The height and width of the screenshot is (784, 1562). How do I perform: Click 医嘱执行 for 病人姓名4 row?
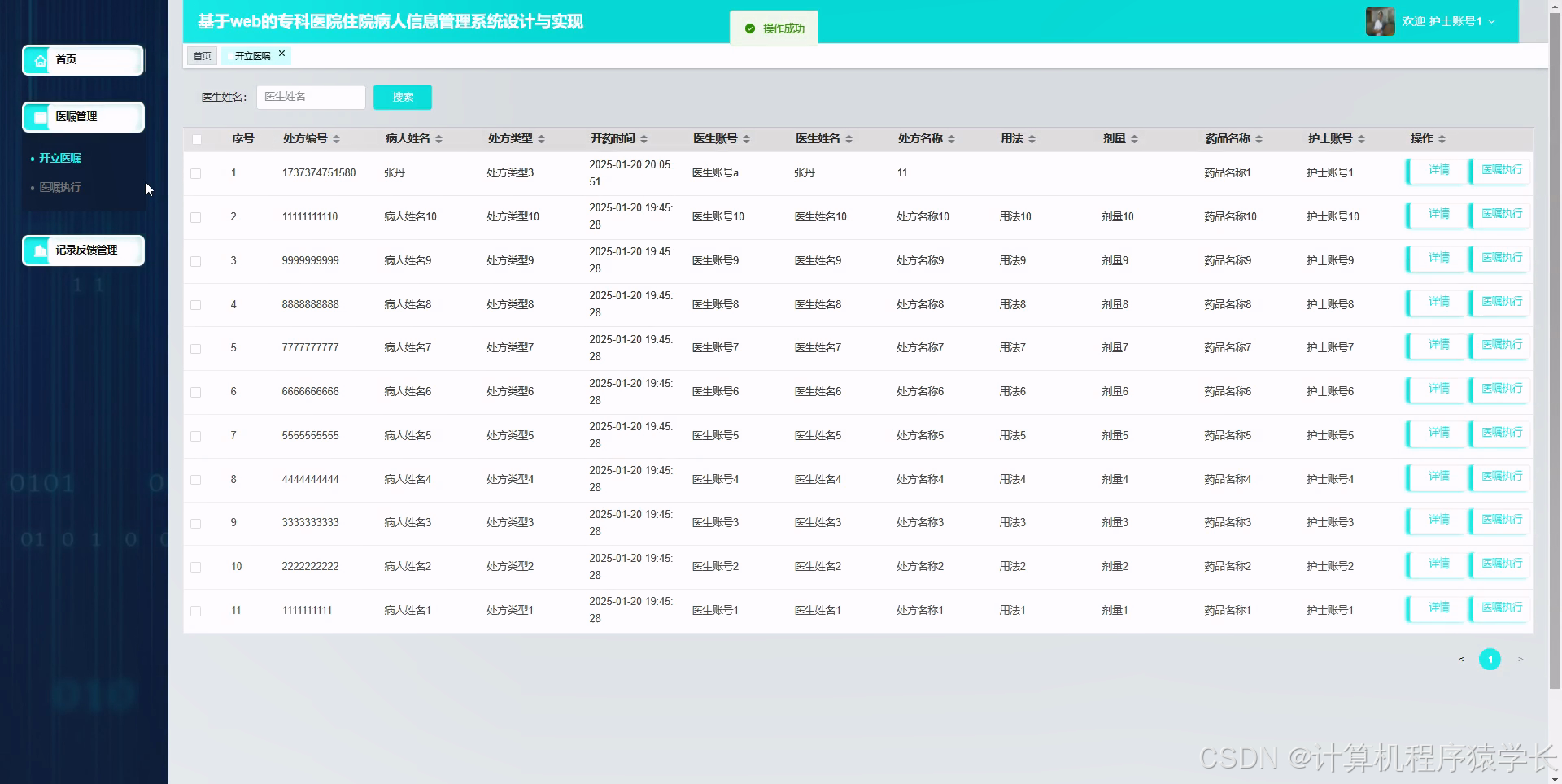(1499, 477)
